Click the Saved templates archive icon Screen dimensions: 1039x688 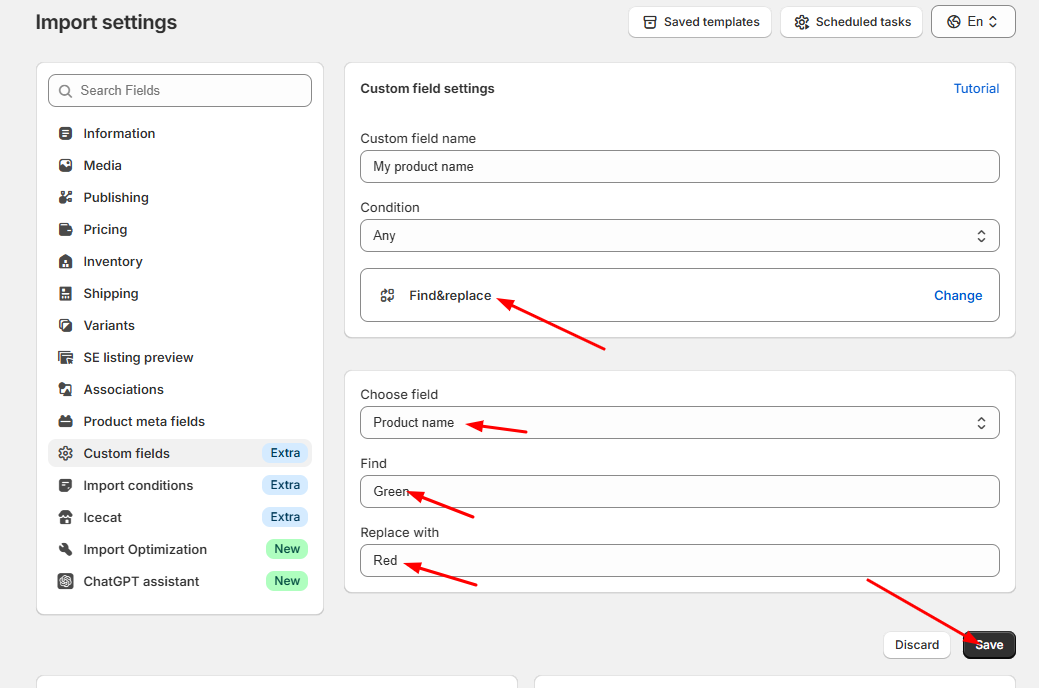tap(650, 22)
